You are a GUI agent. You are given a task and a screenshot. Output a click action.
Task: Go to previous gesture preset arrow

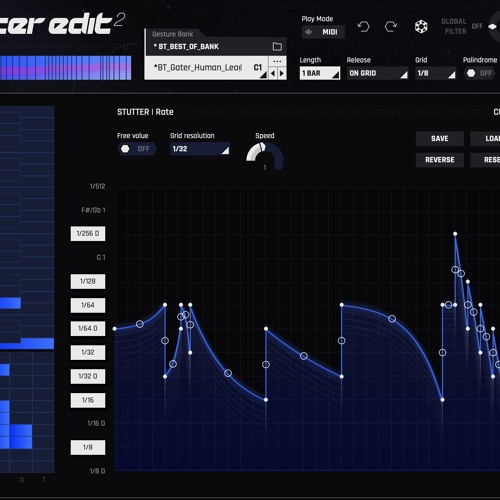[x=273, y=73]
